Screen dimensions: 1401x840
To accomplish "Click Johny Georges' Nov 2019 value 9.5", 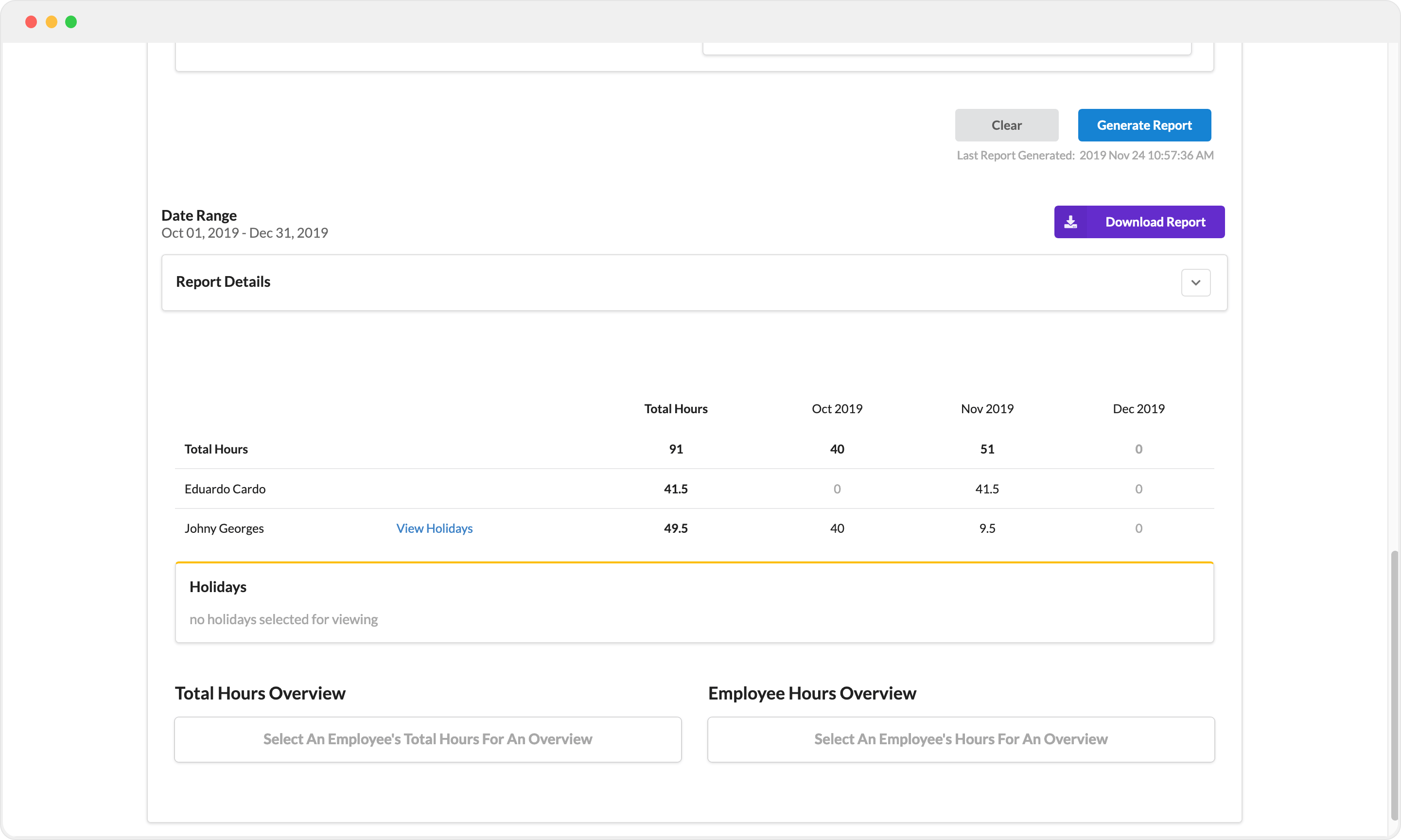I will (x=987, y=528).
